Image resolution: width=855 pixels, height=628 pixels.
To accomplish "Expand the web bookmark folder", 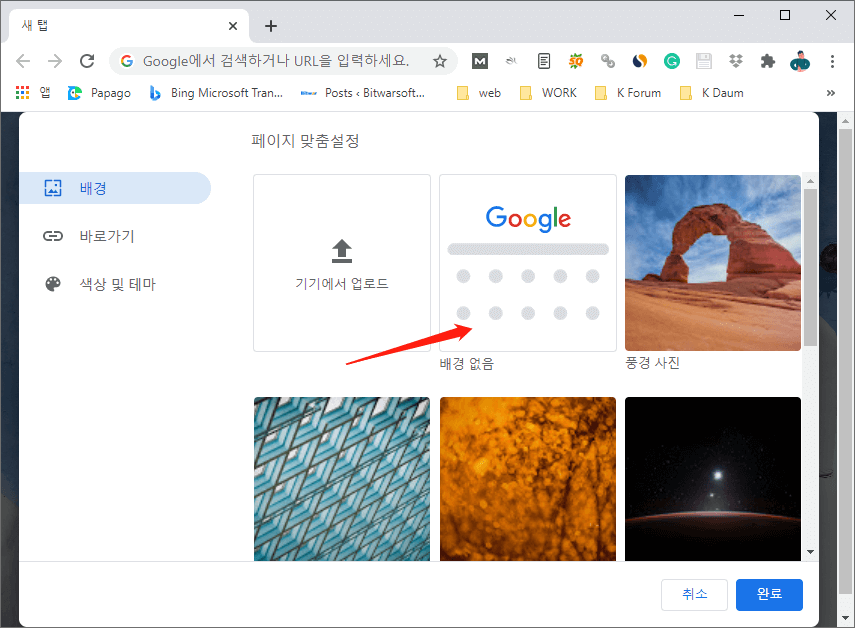I will coord(479,93).
